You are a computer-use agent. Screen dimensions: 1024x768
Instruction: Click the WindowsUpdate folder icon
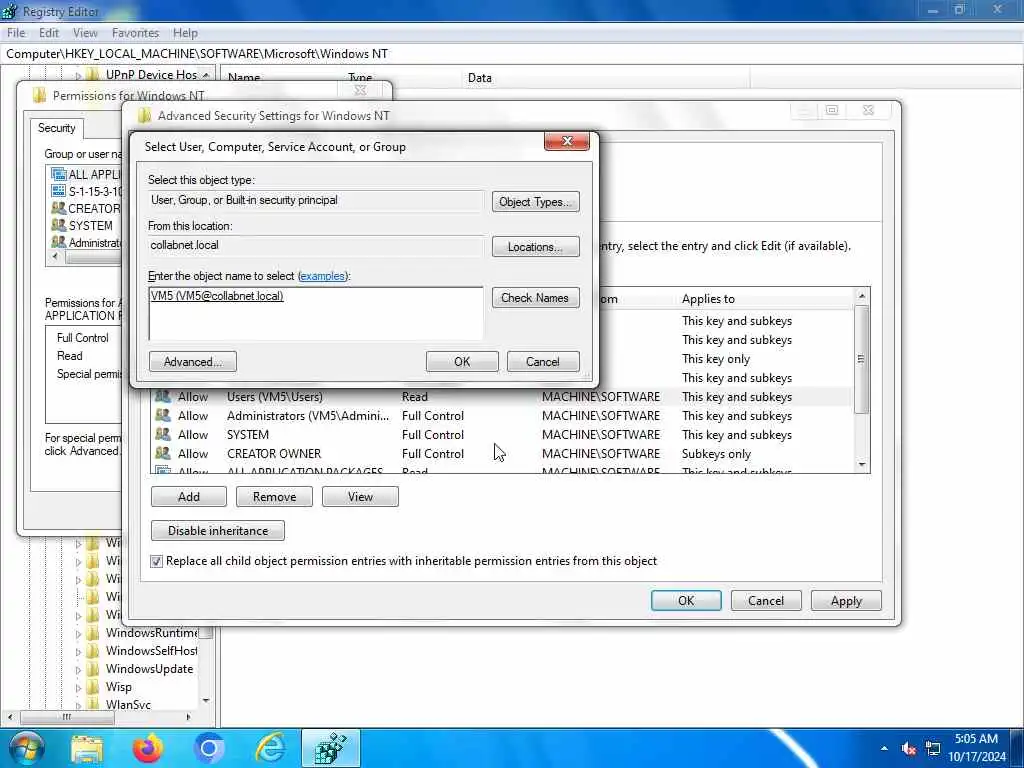[93, 669]
